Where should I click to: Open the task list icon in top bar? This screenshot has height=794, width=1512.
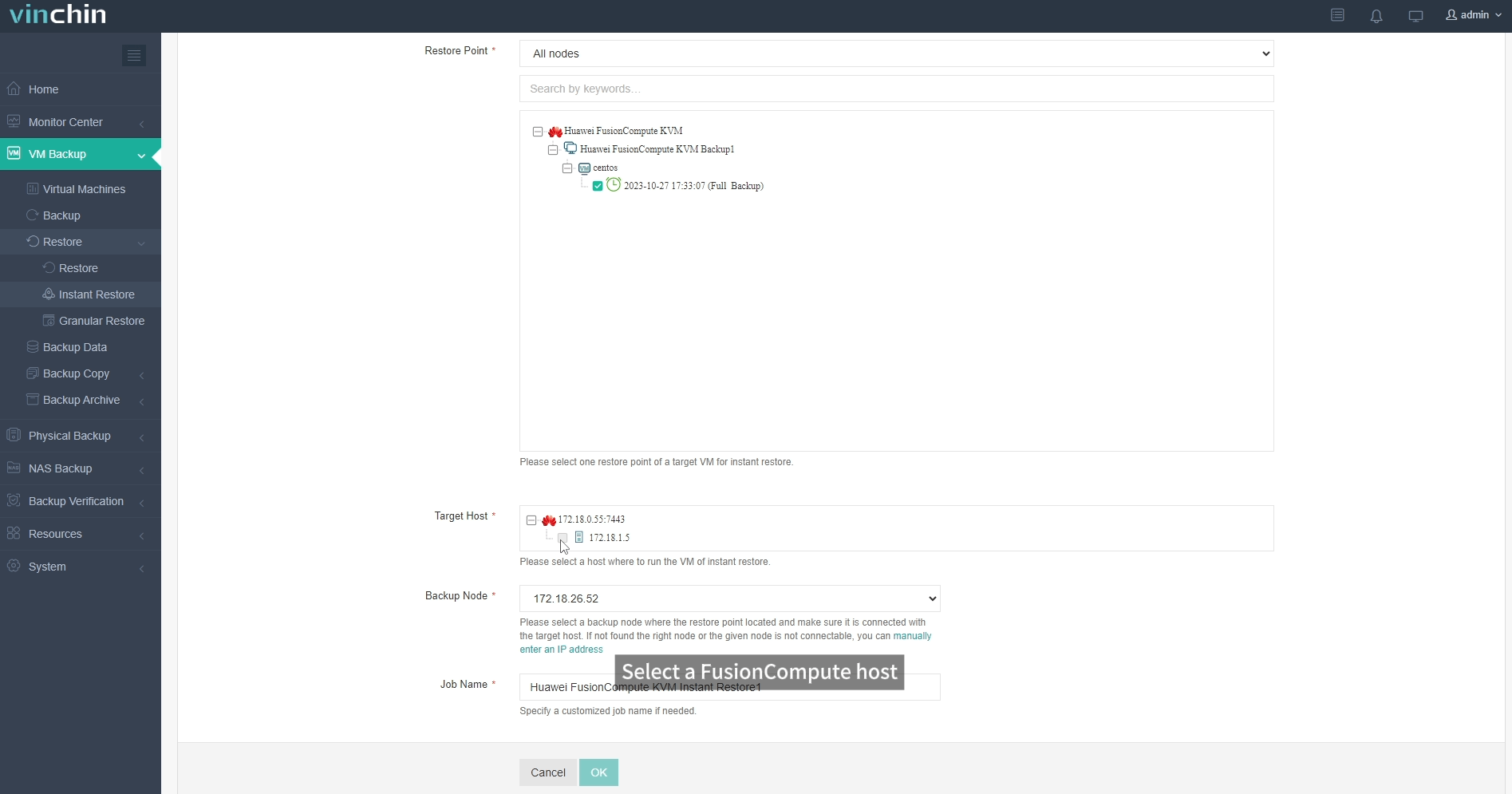tap(1338, 15)
